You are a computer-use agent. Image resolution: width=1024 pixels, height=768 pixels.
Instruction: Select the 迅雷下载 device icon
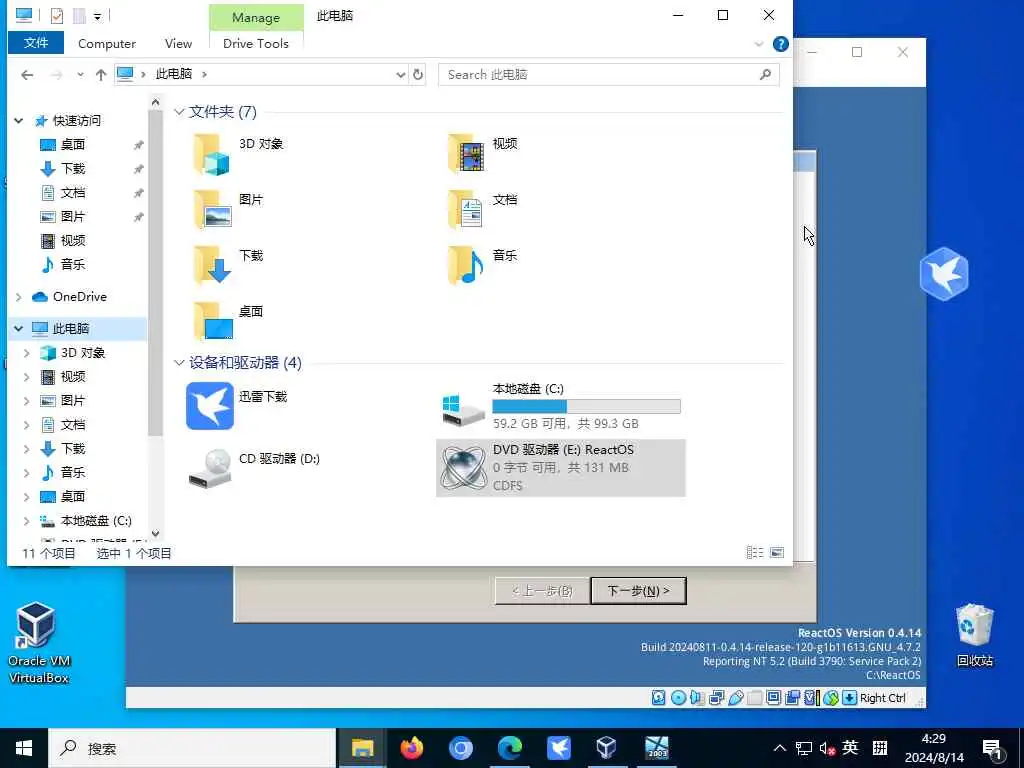click(210, 406)
